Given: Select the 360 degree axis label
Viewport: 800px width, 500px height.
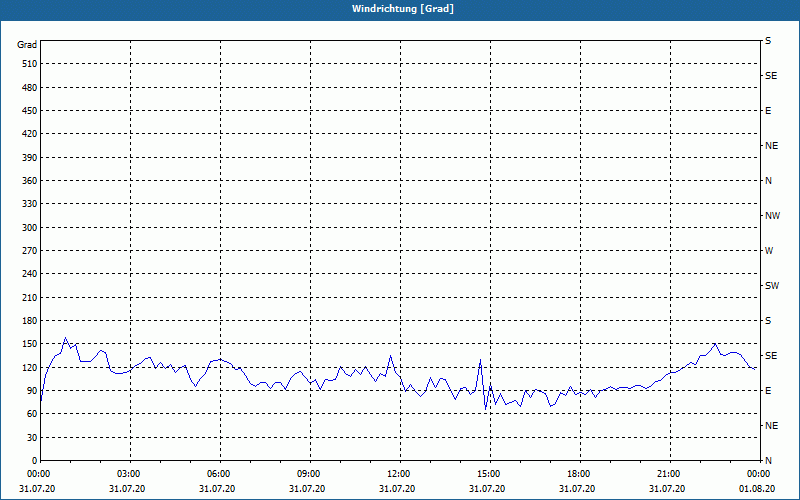Looking at the screenshot, I should [x=30, y=181].
